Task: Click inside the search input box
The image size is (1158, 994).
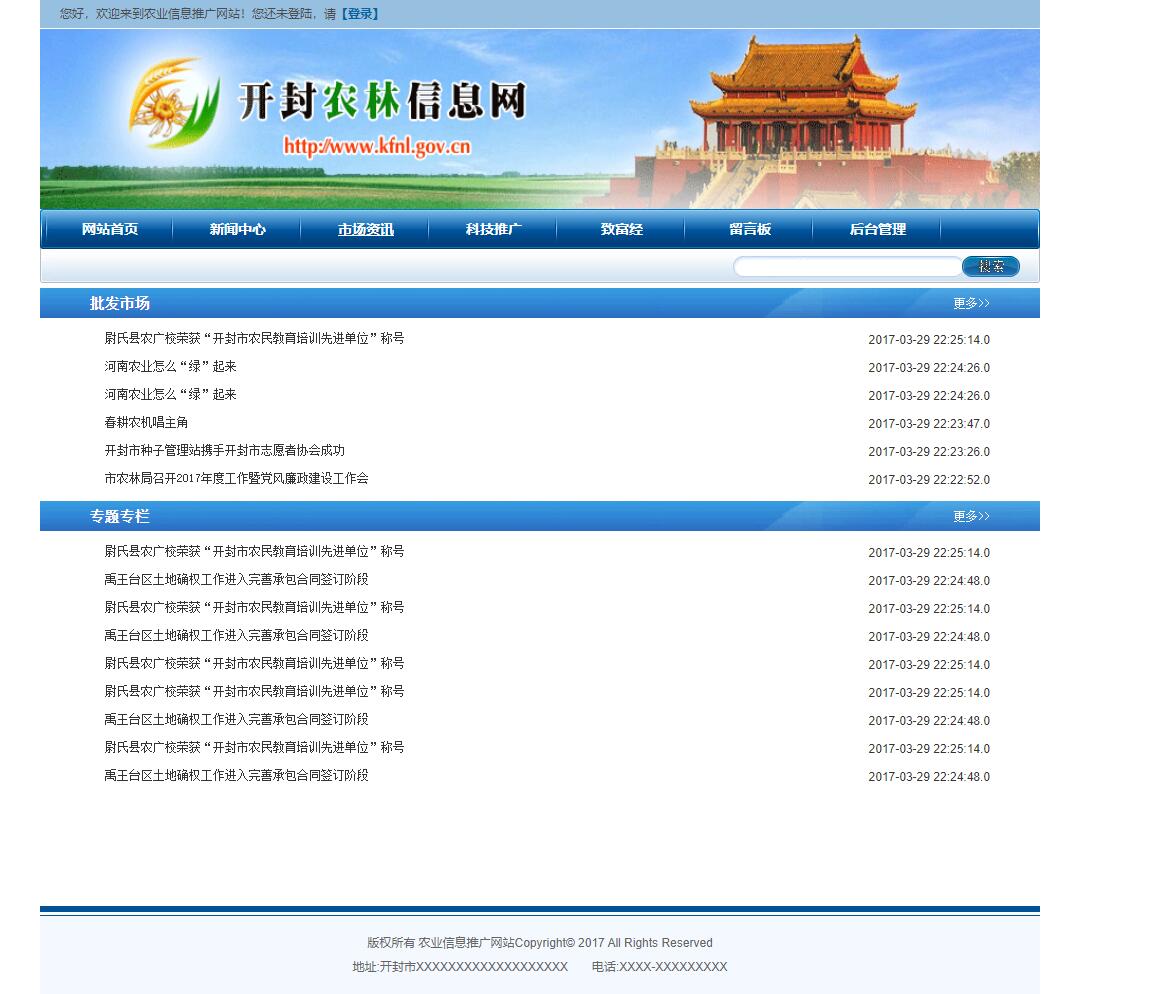Action: click(x=845, y=266)
